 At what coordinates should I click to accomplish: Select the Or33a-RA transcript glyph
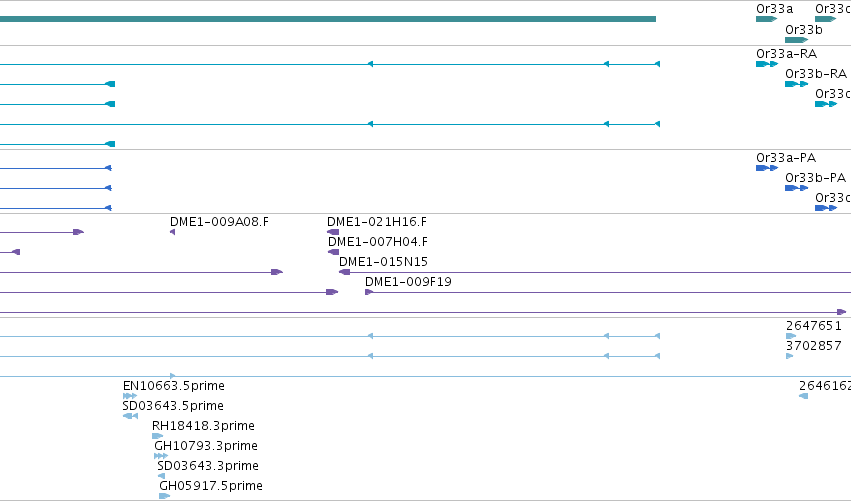click(x=766, y=64)
